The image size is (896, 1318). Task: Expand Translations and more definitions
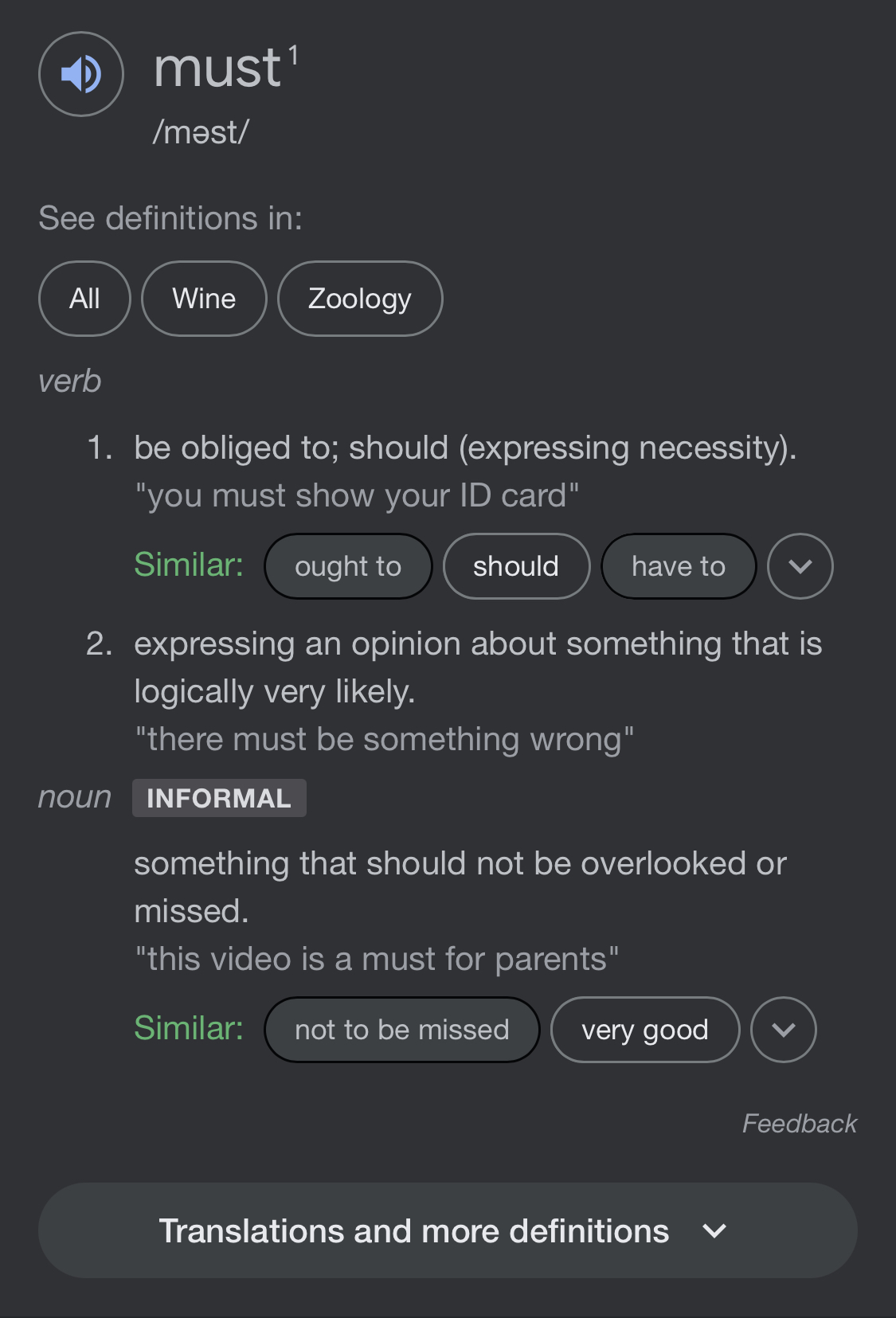pos(448,1230)
